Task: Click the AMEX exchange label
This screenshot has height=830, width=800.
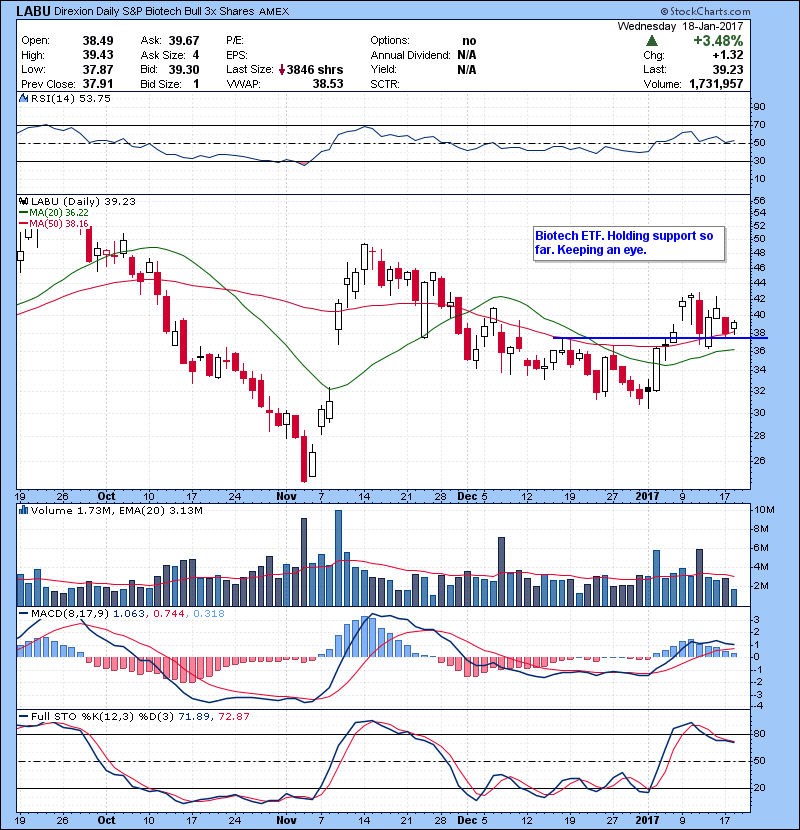Action: tap(274, 12)
